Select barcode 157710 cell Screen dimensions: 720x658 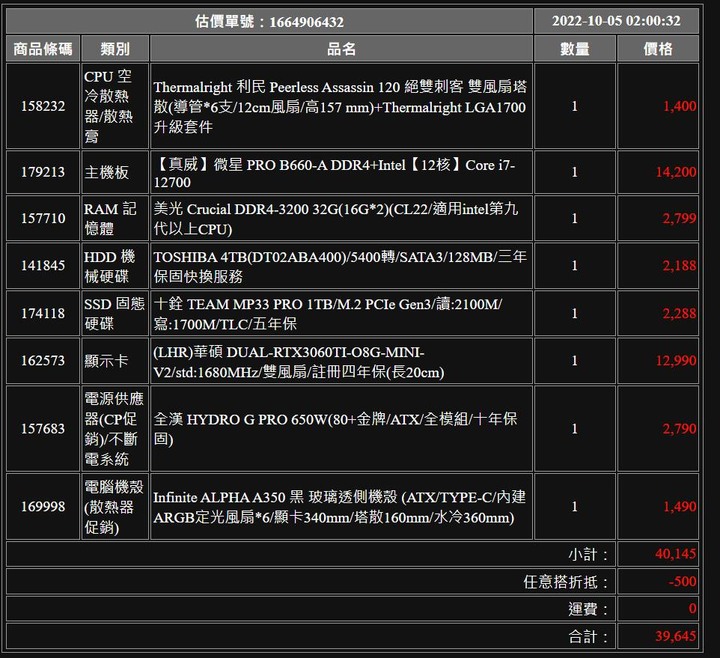43,218
